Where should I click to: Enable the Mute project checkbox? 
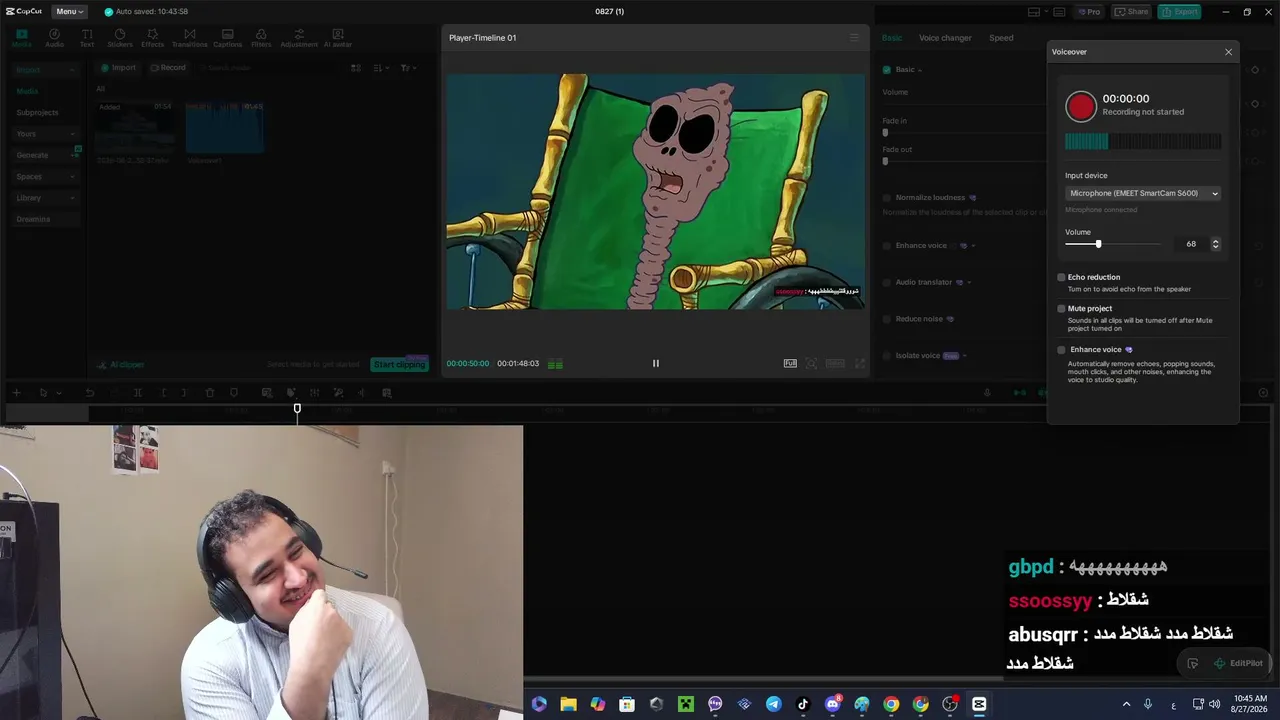coord(1061,308)
